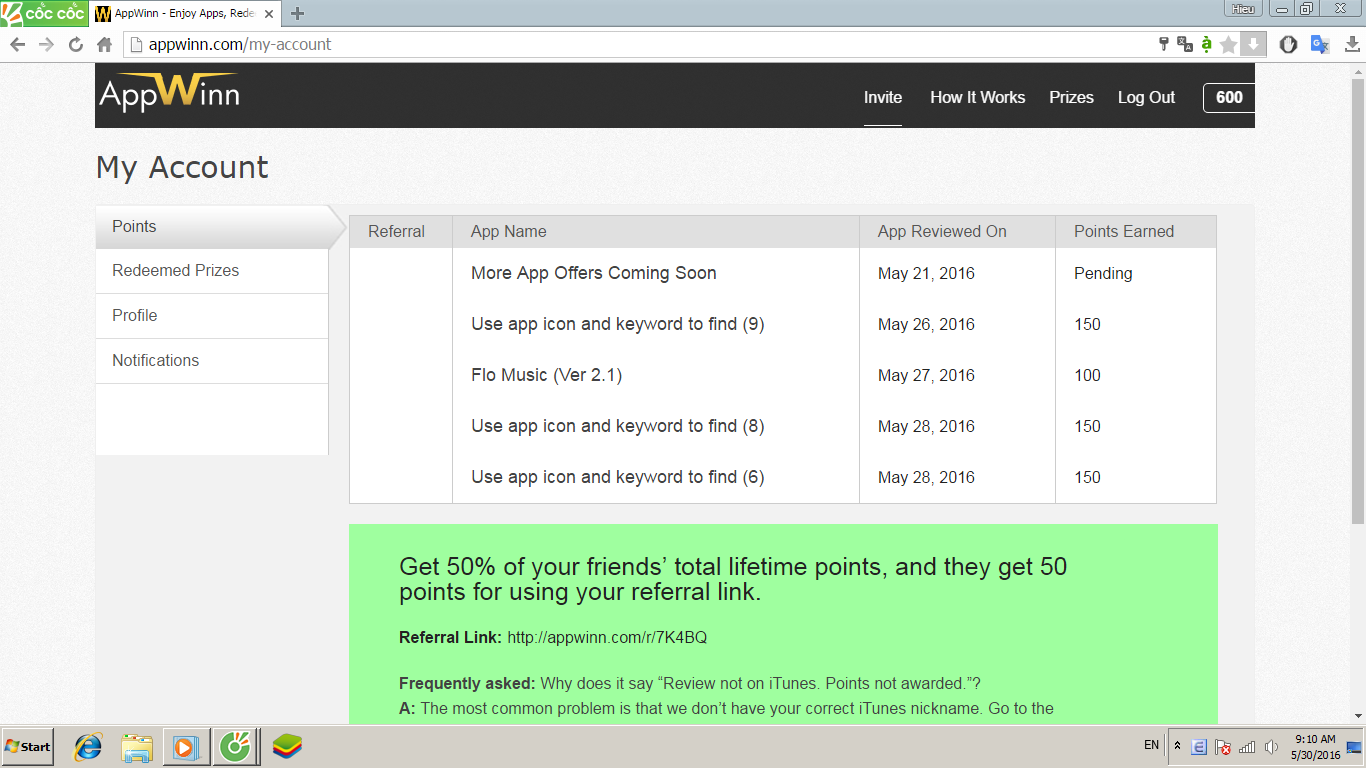Open the browser downloads arrow

[x=1352, y=44]
